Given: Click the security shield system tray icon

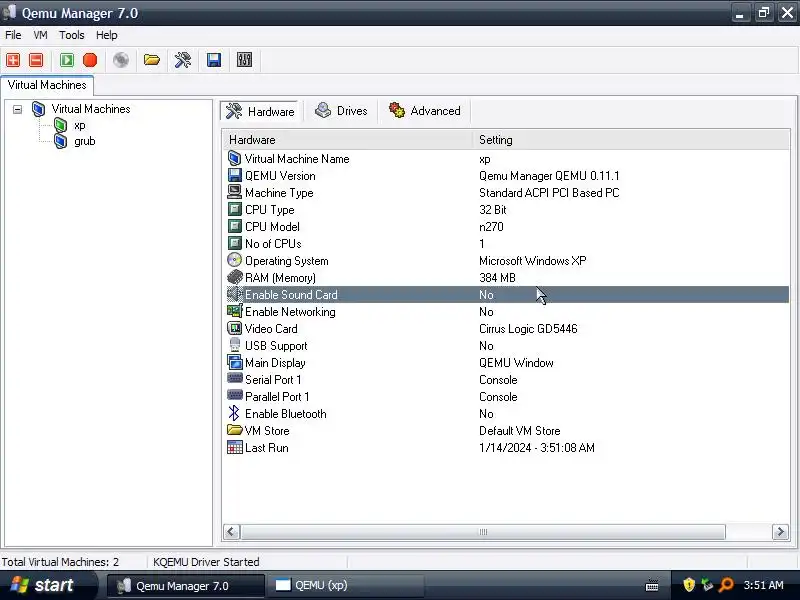Looking at the screenshot, I should coord(689,585).
